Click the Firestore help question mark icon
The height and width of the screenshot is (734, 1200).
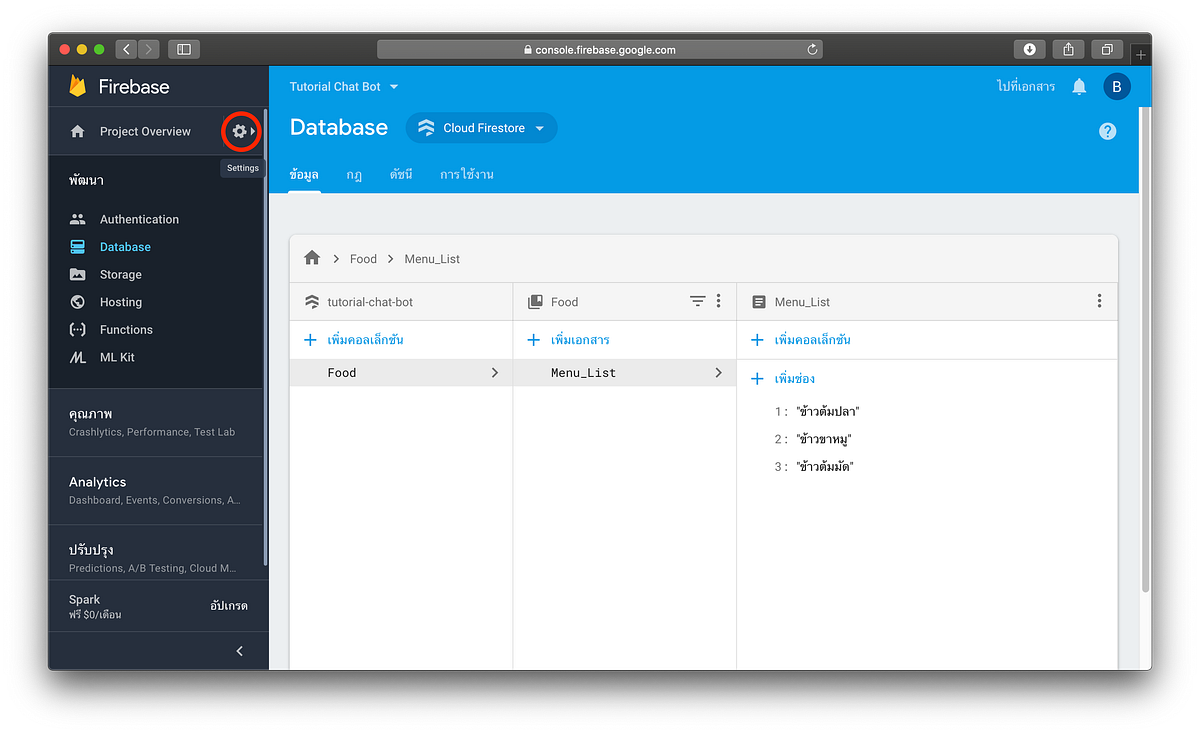1107,131
